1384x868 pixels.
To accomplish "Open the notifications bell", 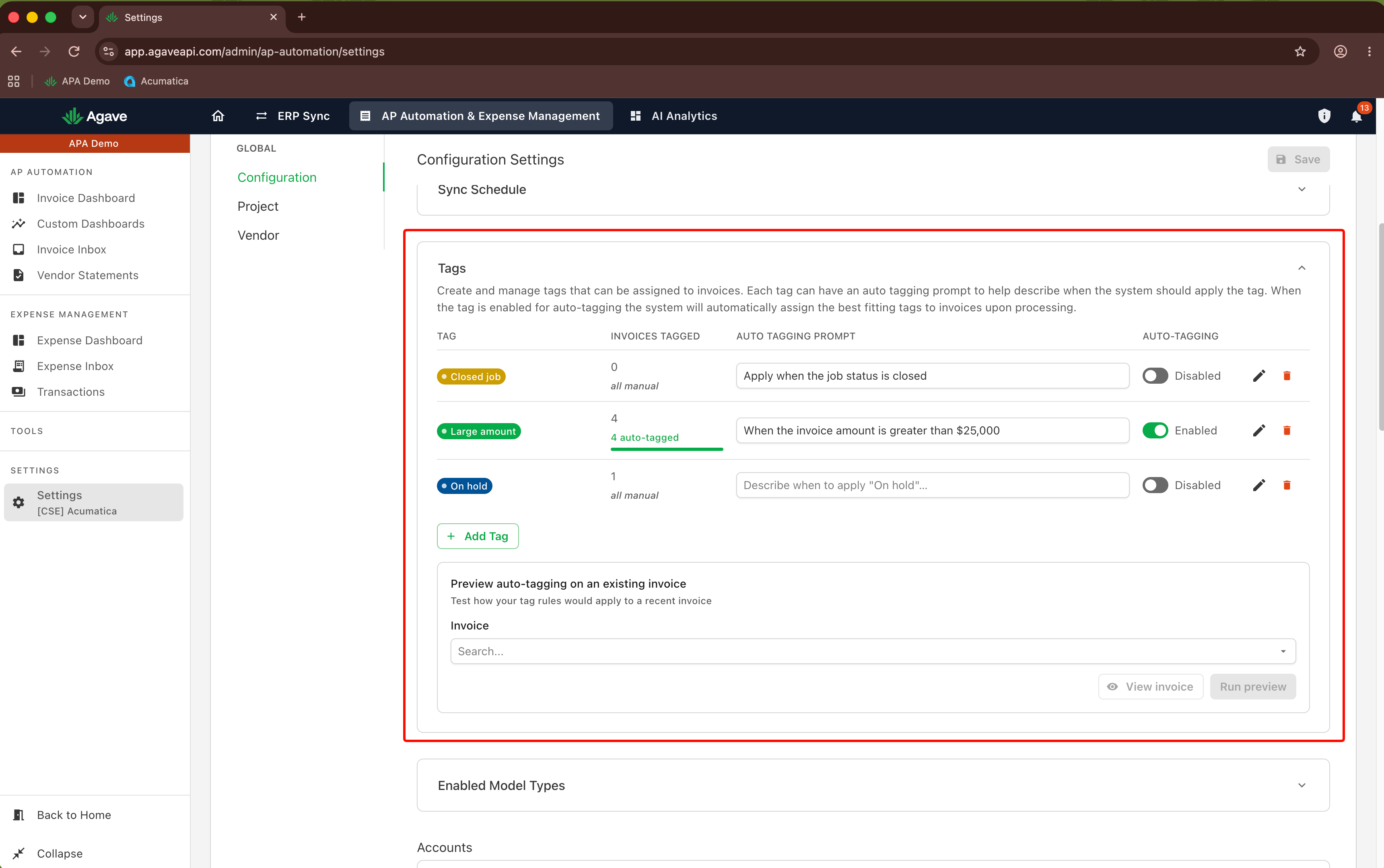I will coord(1357,117).
